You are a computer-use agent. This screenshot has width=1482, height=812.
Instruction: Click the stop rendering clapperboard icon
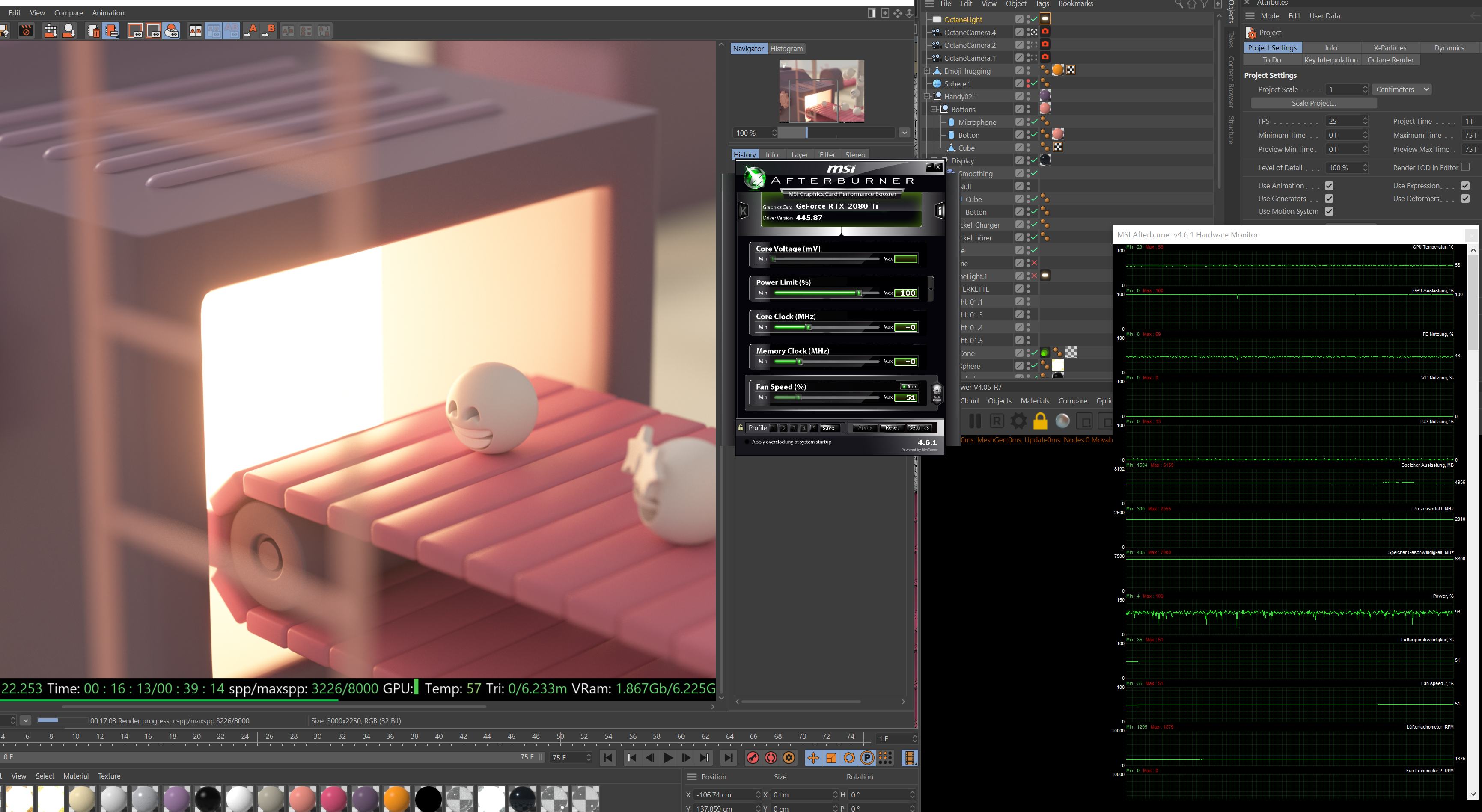[26, 31]
